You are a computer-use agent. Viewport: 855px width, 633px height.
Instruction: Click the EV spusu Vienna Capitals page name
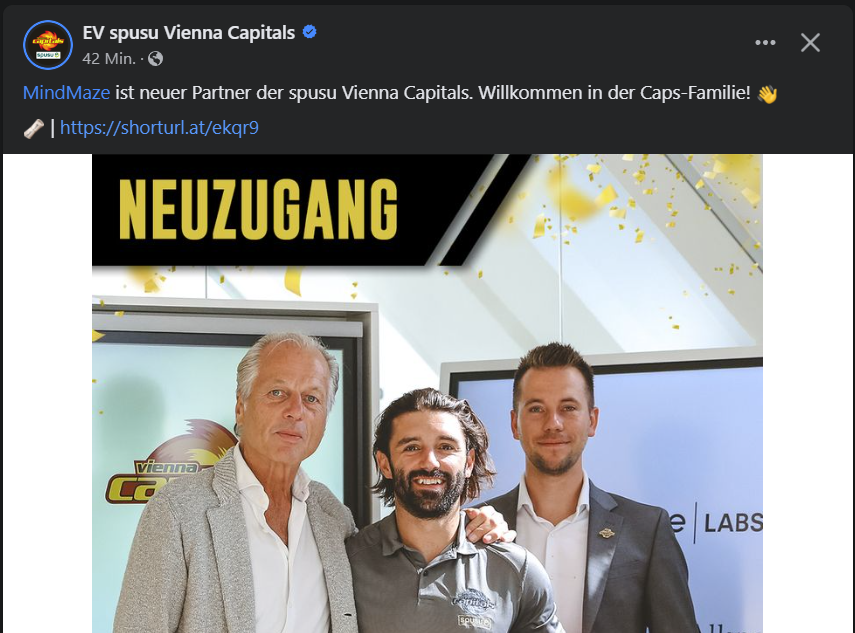click(x=189, y=33)
